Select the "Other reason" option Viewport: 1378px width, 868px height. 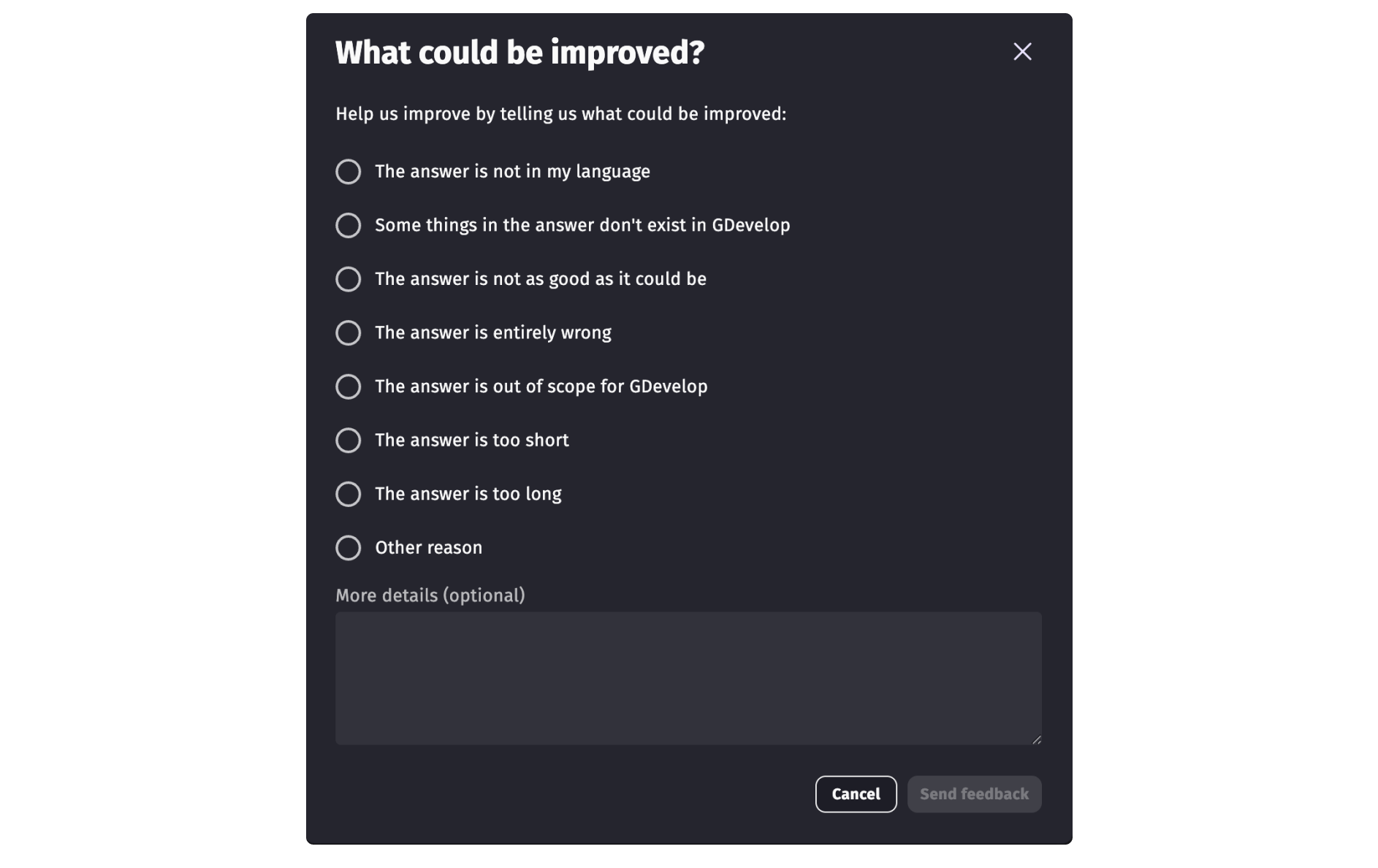click(x=428, y=547)
